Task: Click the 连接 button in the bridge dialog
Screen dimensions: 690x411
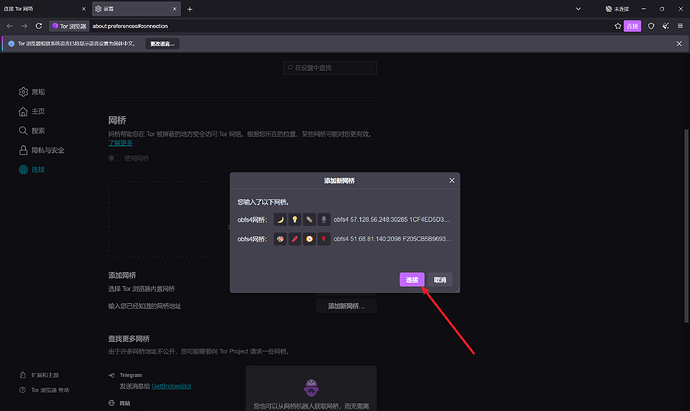Action: point(411,279)
